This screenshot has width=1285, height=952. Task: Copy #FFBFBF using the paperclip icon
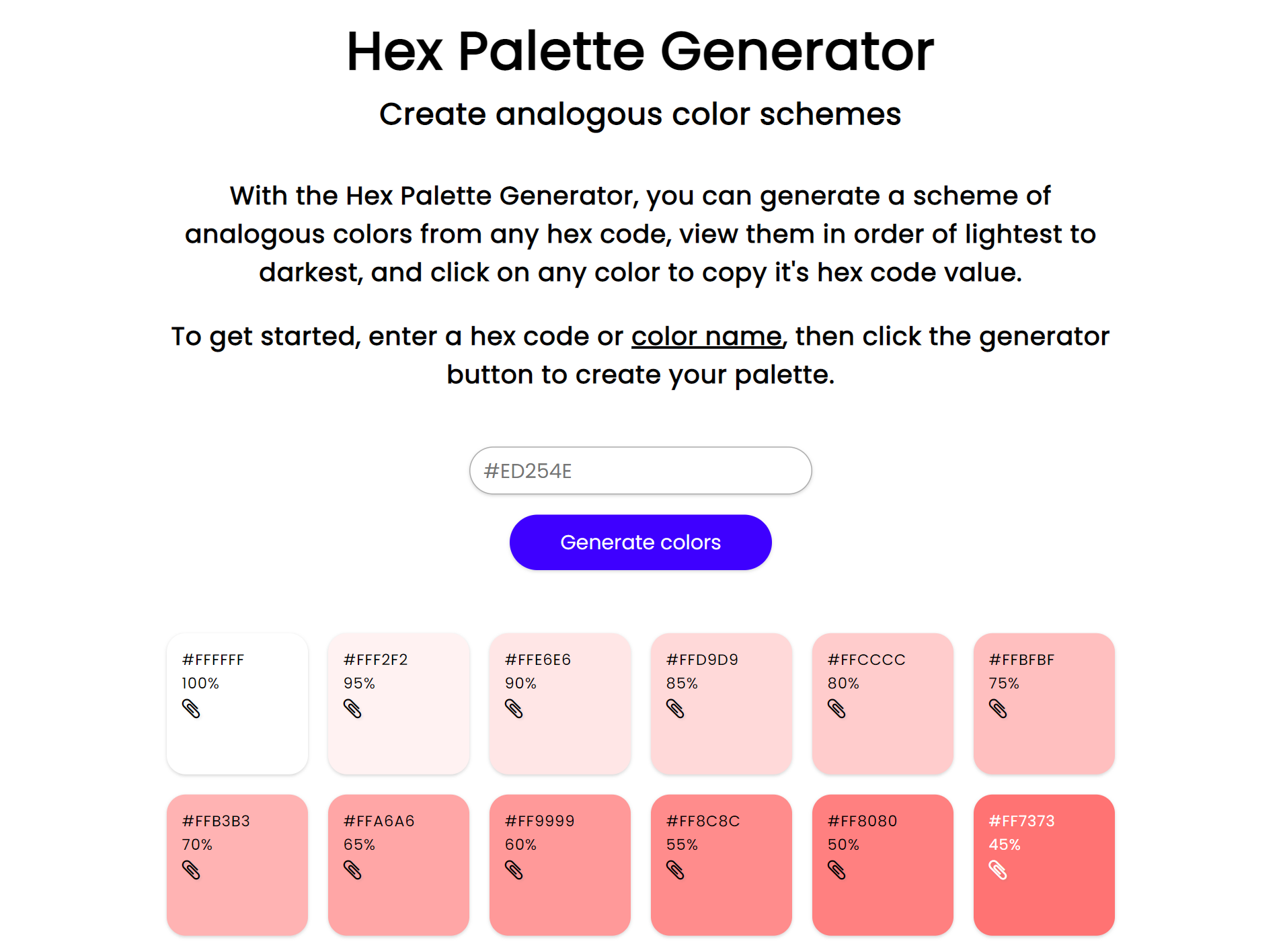999,709
